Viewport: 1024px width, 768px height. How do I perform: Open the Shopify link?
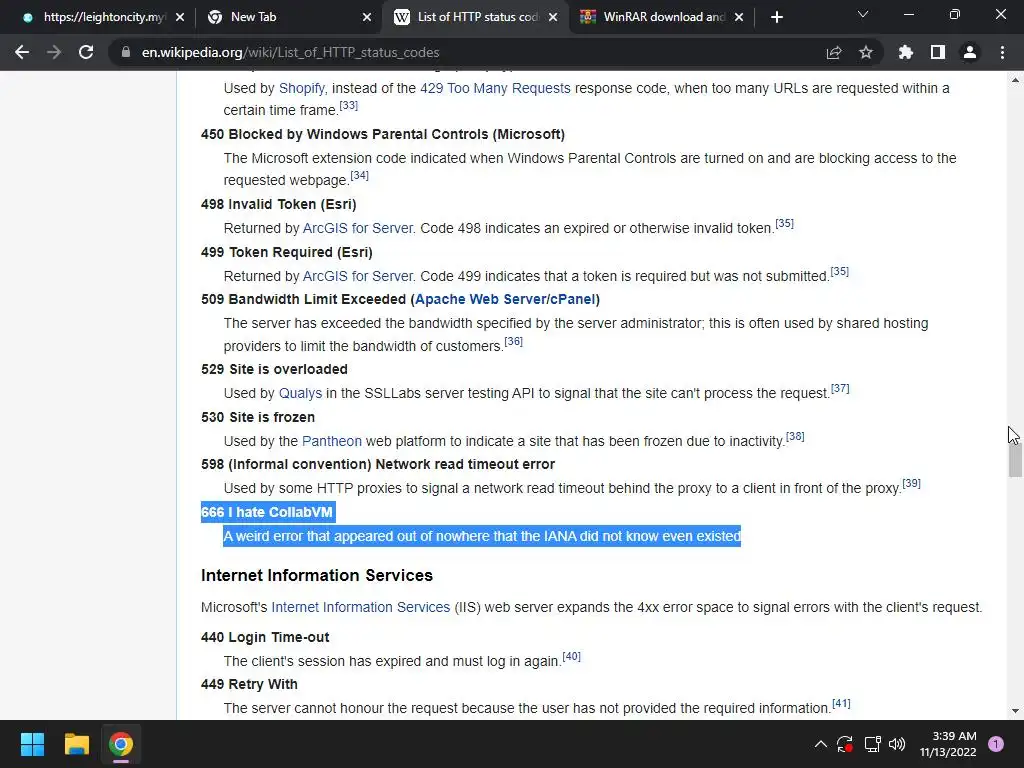(302, 88)
